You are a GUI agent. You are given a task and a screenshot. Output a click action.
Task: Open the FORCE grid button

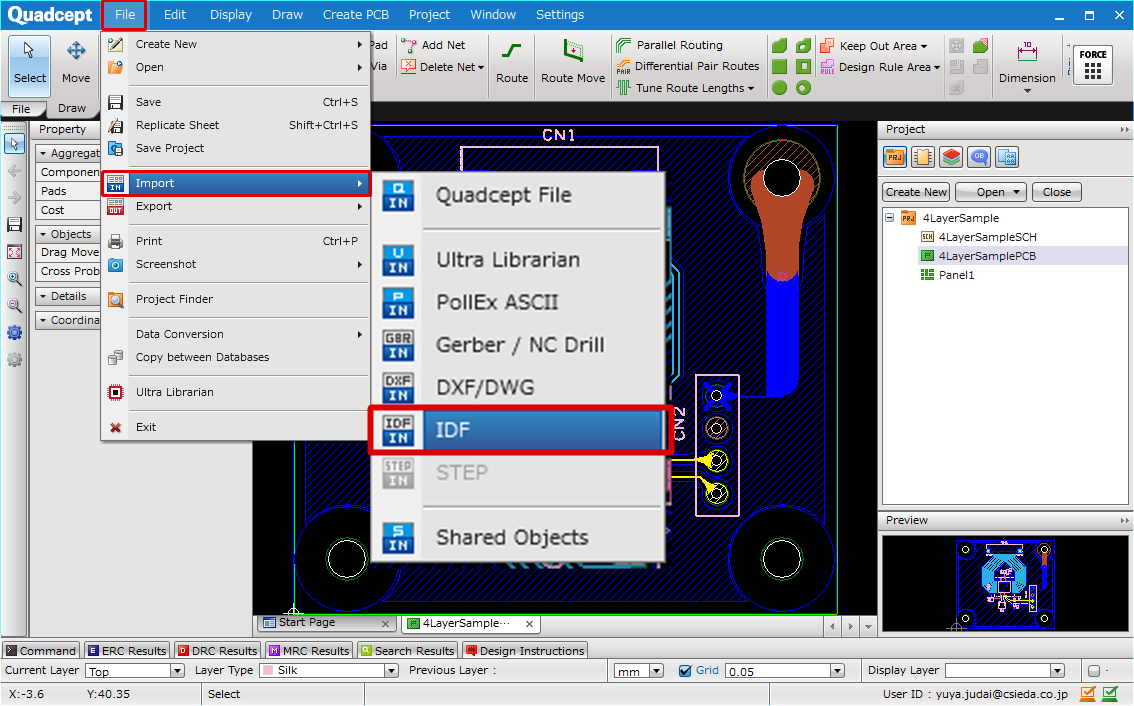point(1093,65)
